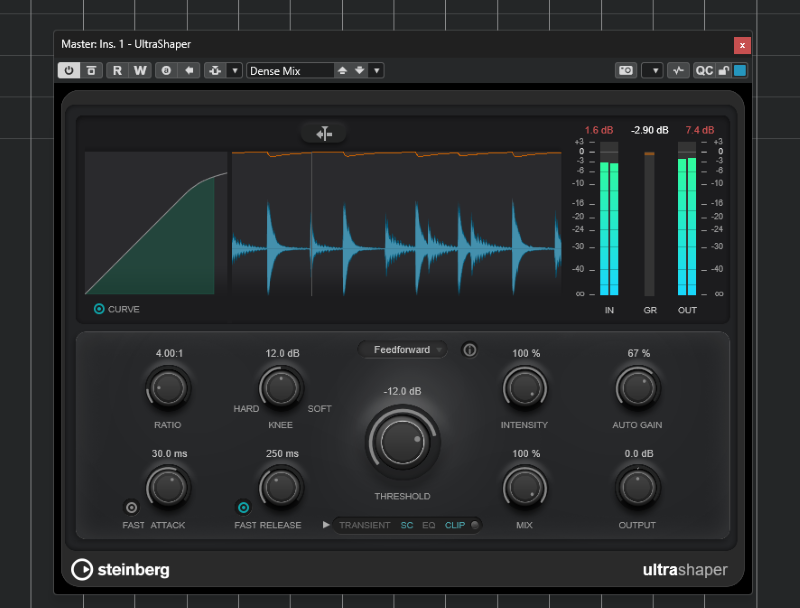Click the Bypass effect icon
This screenshot has height=608, width=800.
click(x=91, y=71)
